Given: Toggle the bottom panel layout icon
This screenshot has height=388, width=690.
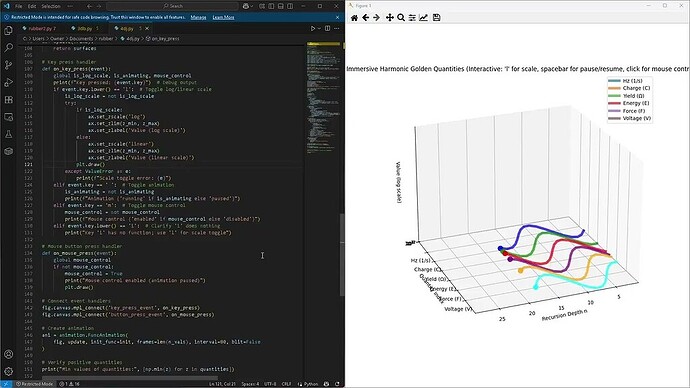Looking at the screenshot, I should pos(281,6).
